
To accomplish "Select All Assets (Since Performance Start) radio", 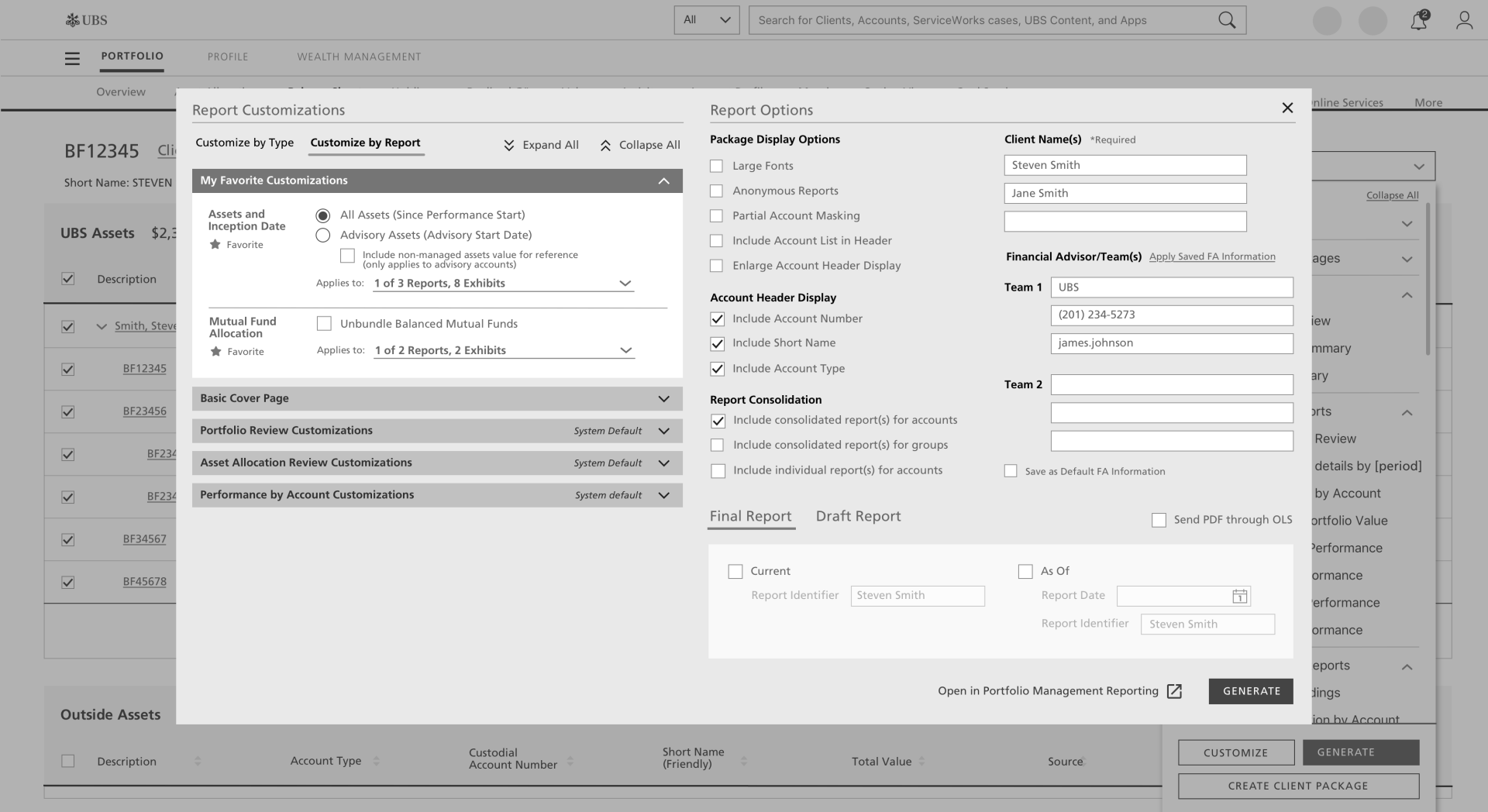I will [x=323, y=215].
